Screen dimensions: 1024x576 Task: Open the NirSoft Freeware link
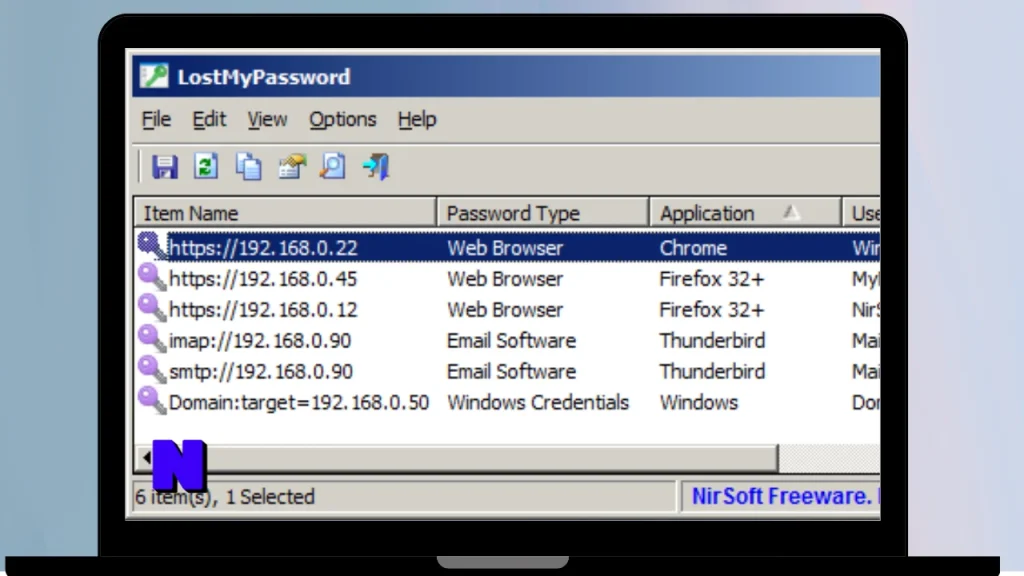point(782,496)
